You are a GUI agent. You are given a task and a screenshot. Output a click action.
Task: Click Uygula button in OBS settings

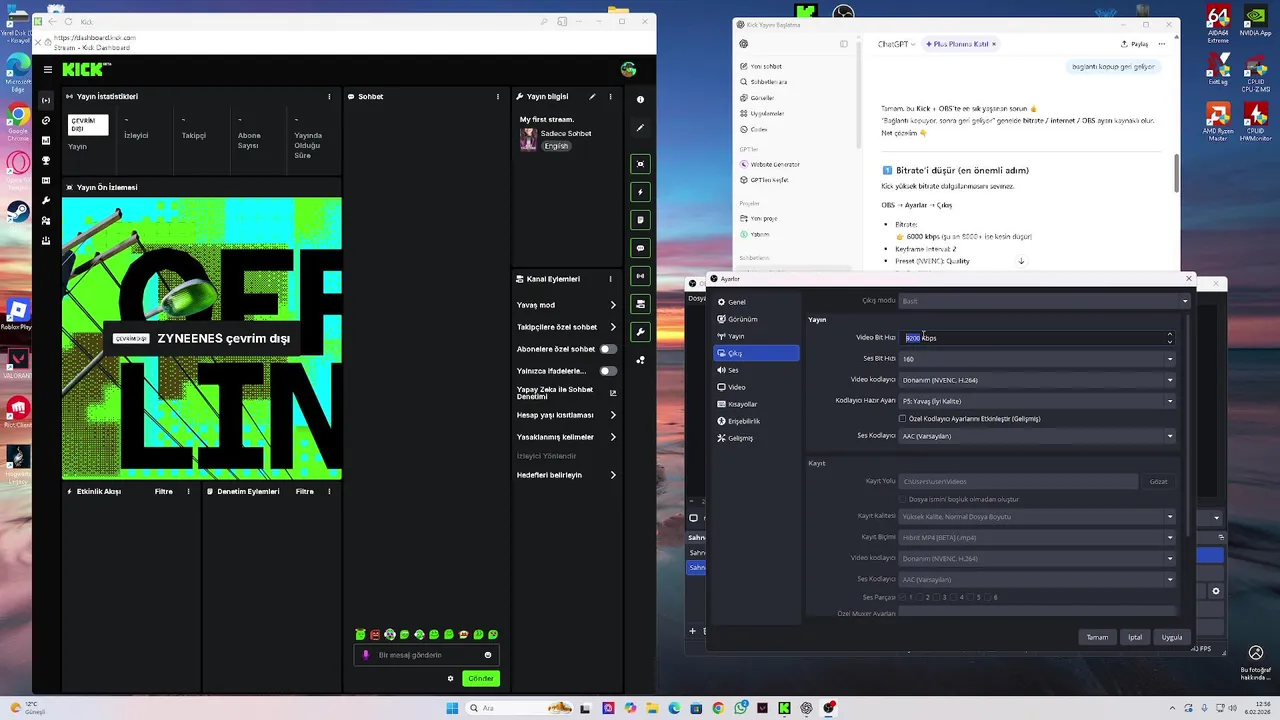coord(1172,637)
